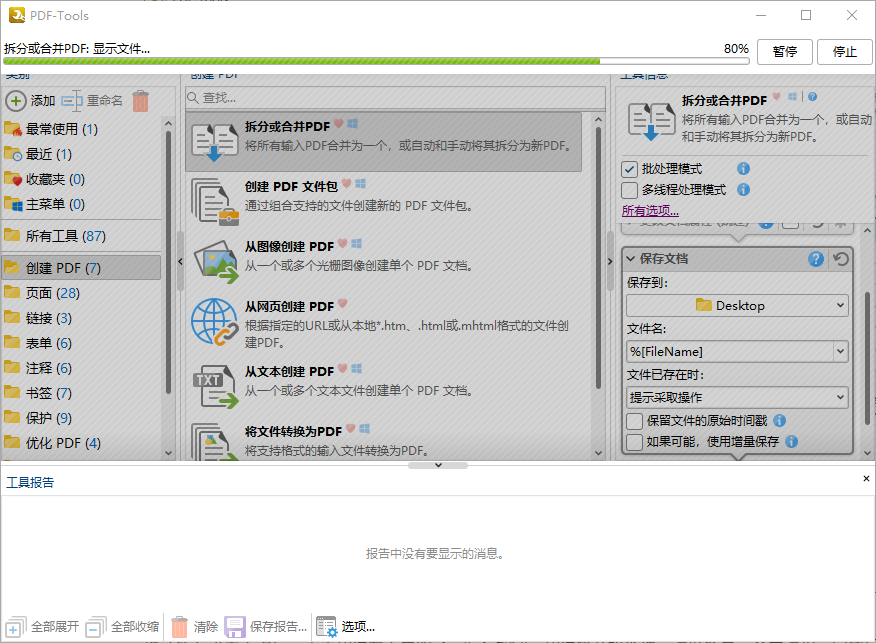Select the 将文件转换为PDF tool icon
This screenshot has width=876, height=643.
215,442
